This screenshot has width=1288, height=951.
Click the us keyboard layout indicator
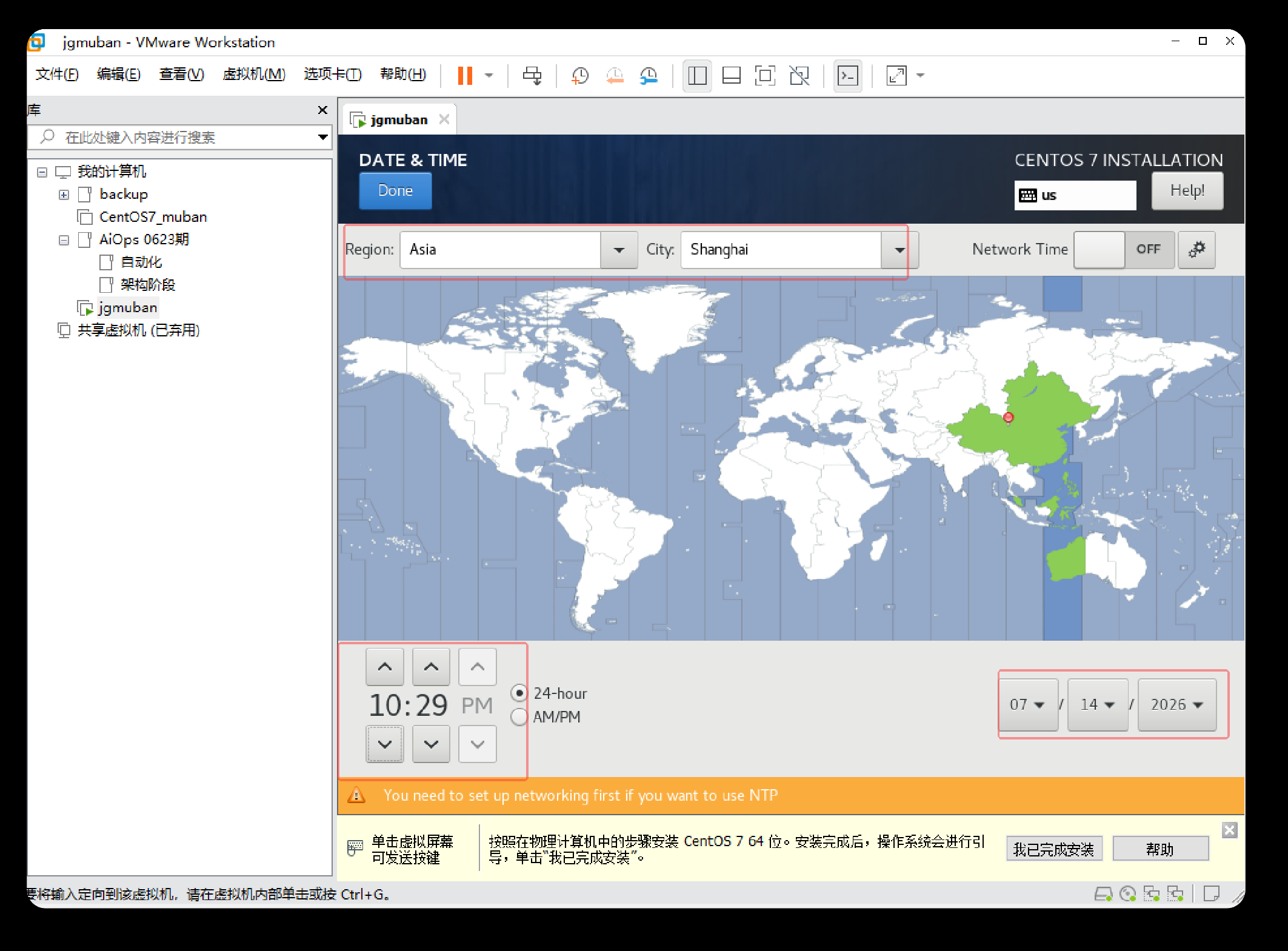click(1075, 195)
